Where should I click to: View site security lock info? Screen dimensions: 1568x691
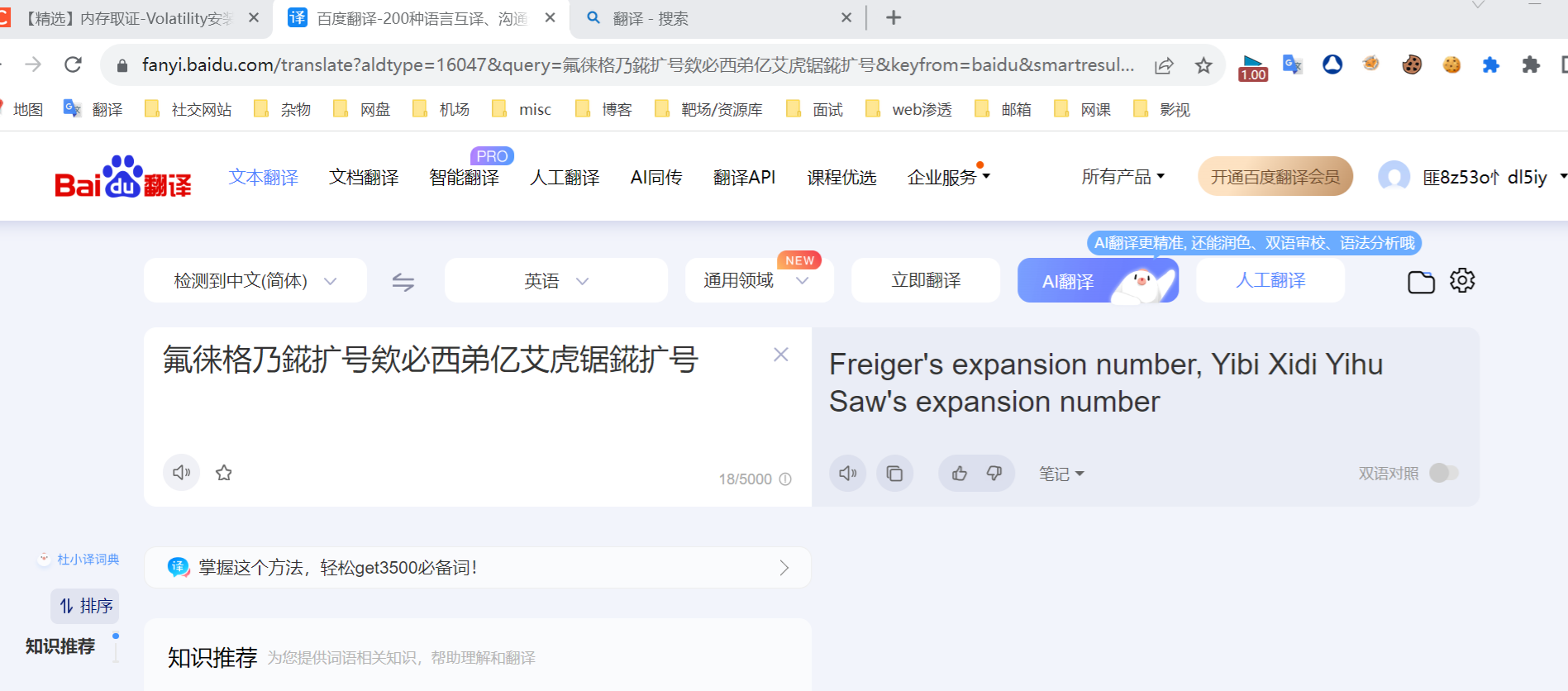coord(122,65)
